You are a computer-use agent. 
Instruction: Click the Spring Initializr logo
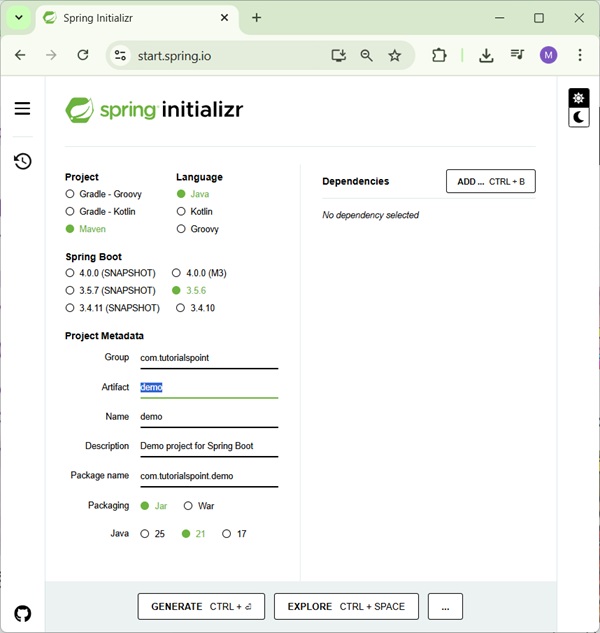(x=154, y=109)
